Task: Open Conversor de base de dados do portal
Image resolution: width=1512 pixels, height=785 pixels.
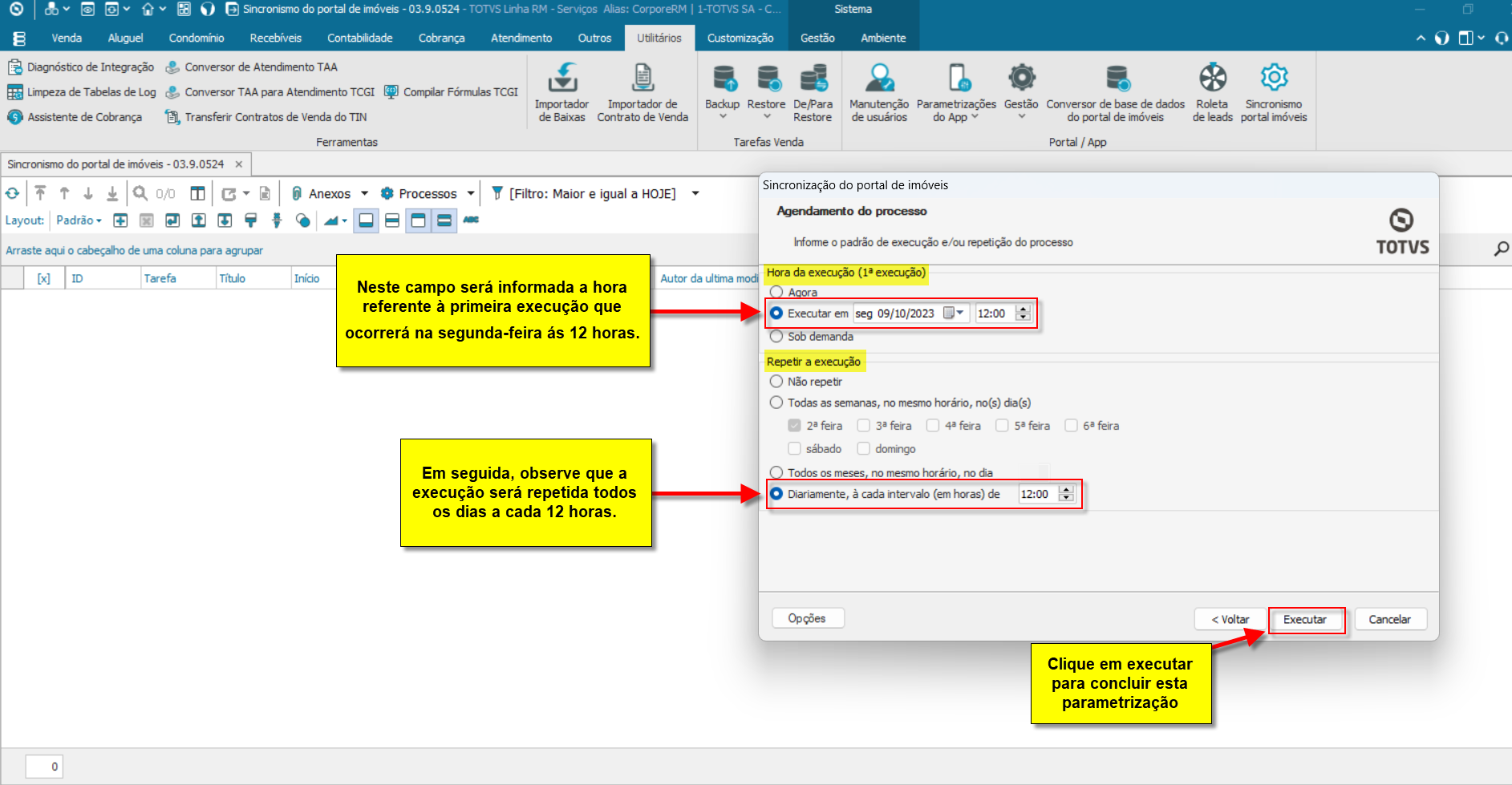Action: coord(1115,93)
